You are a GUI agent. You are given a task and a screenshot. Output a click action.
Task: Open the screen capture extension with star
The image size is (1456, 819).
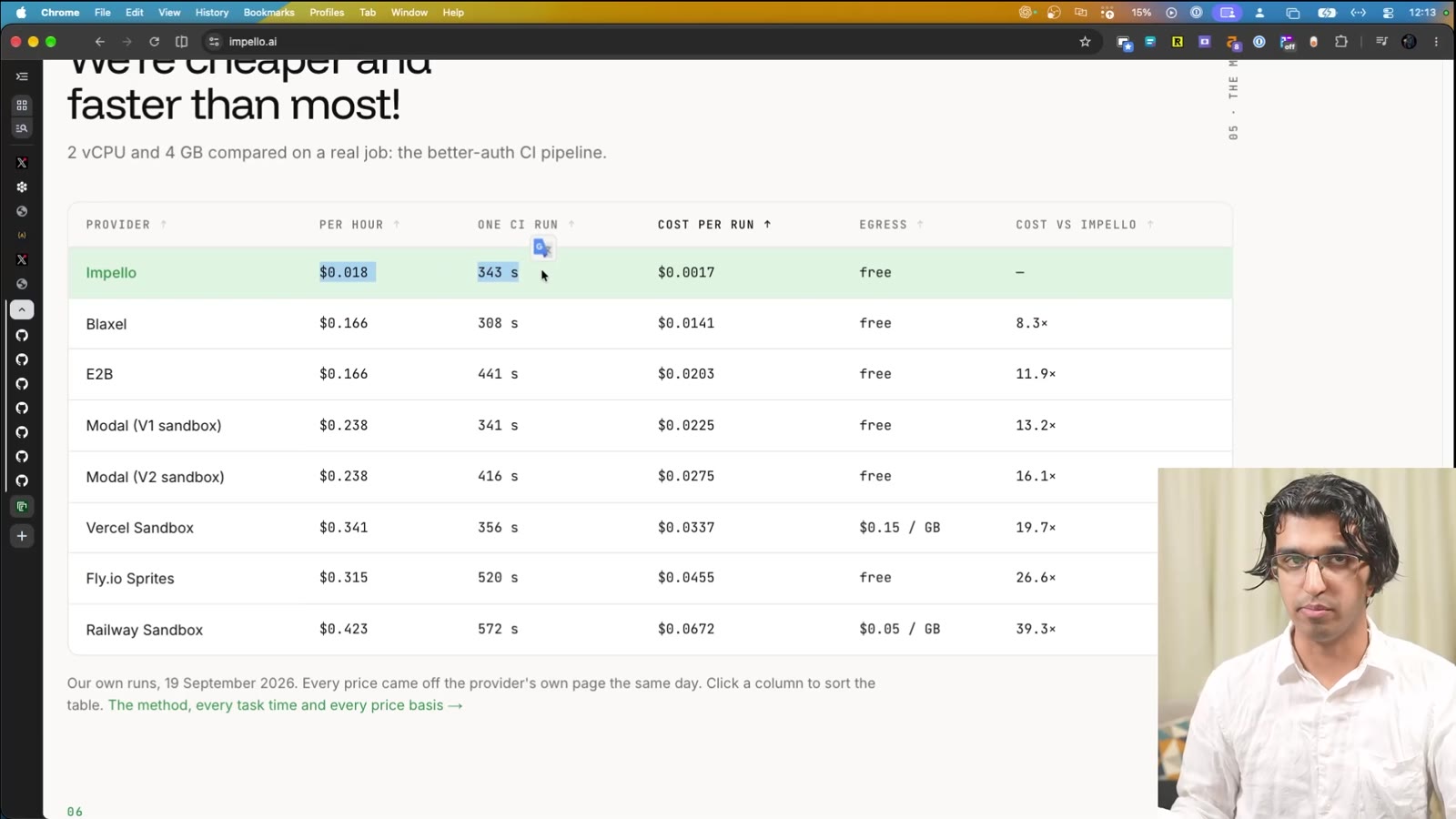click(1125, 43)
